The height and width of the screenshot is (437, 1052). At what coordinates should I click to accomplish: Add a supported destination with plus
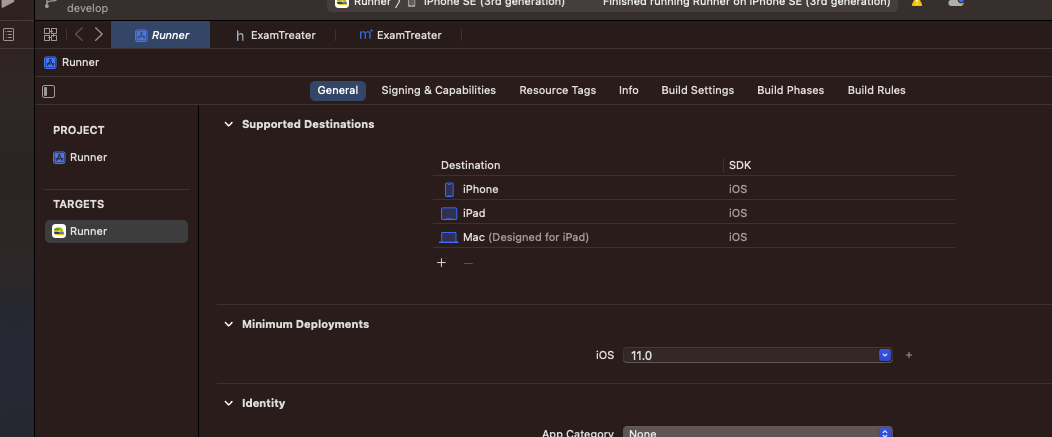pyautogui.click(x=441, y=263)
